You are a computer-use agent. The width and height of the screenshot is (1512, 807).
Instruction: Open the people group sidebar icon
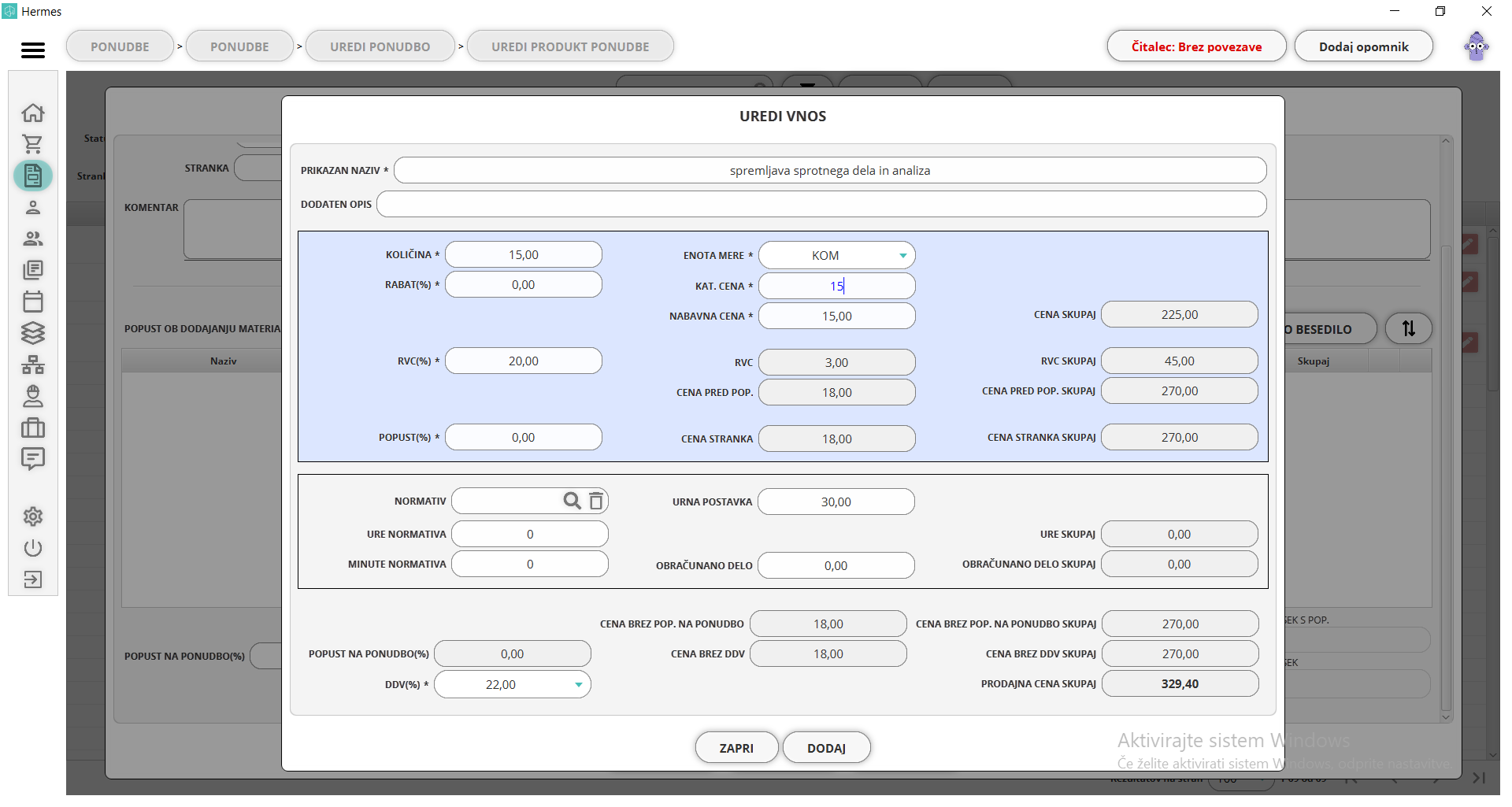coord(33,239)
